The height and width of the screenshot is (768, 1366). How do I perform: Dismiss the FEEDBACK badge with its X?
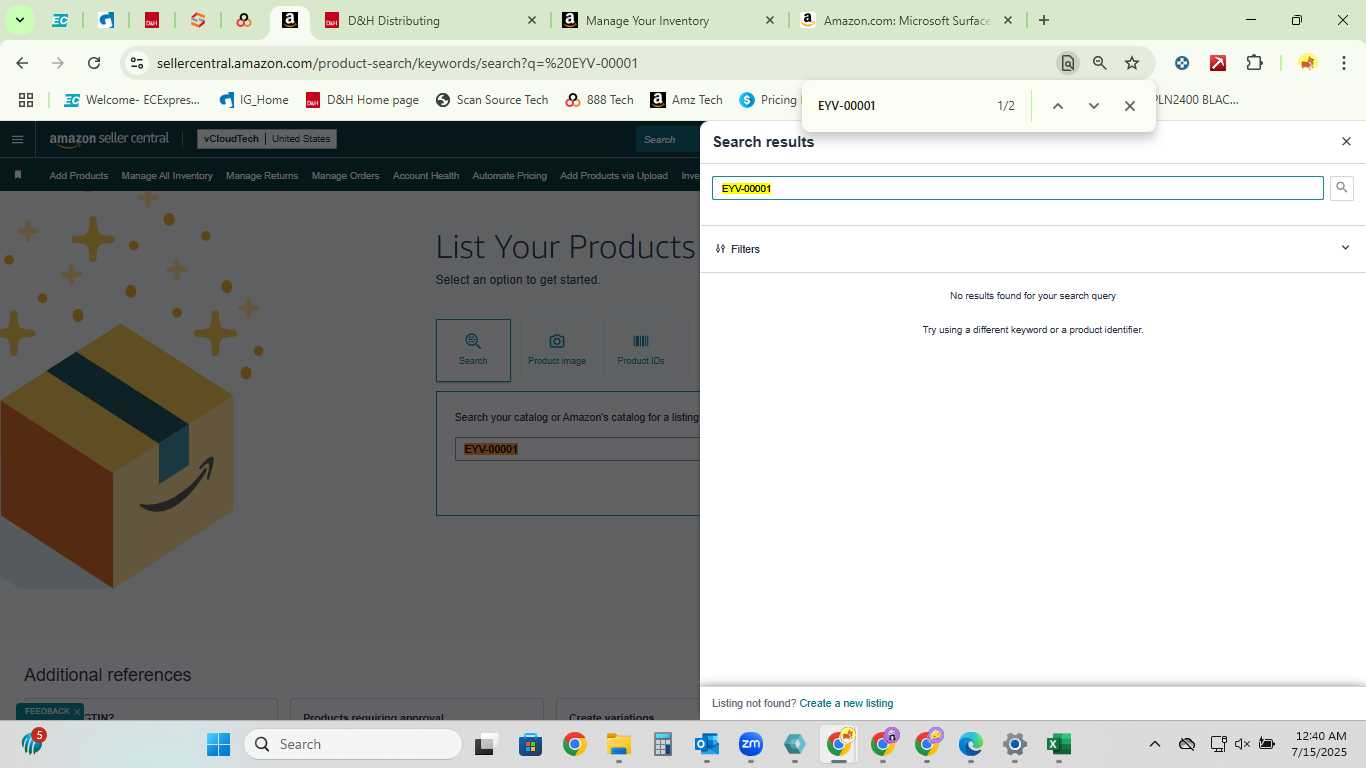coord(77,712)
